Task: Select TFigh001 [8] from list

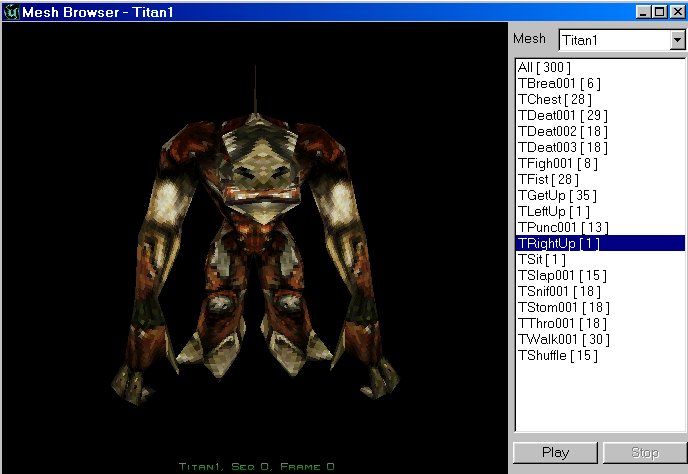Action: [x=558, y=163]
